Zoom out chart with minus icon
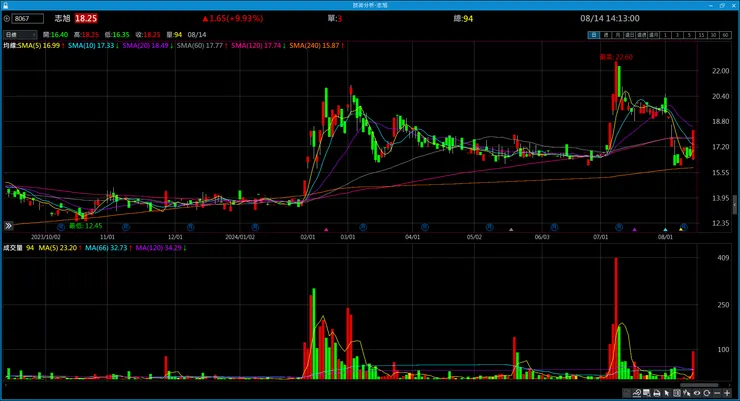Viewport: 740px width, 401px height. (717, 393)
